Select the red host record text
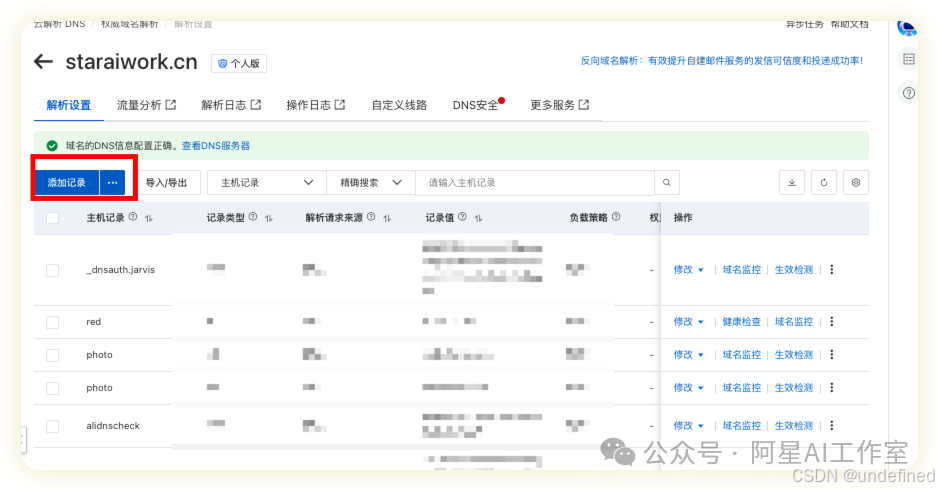 point(93,322)
